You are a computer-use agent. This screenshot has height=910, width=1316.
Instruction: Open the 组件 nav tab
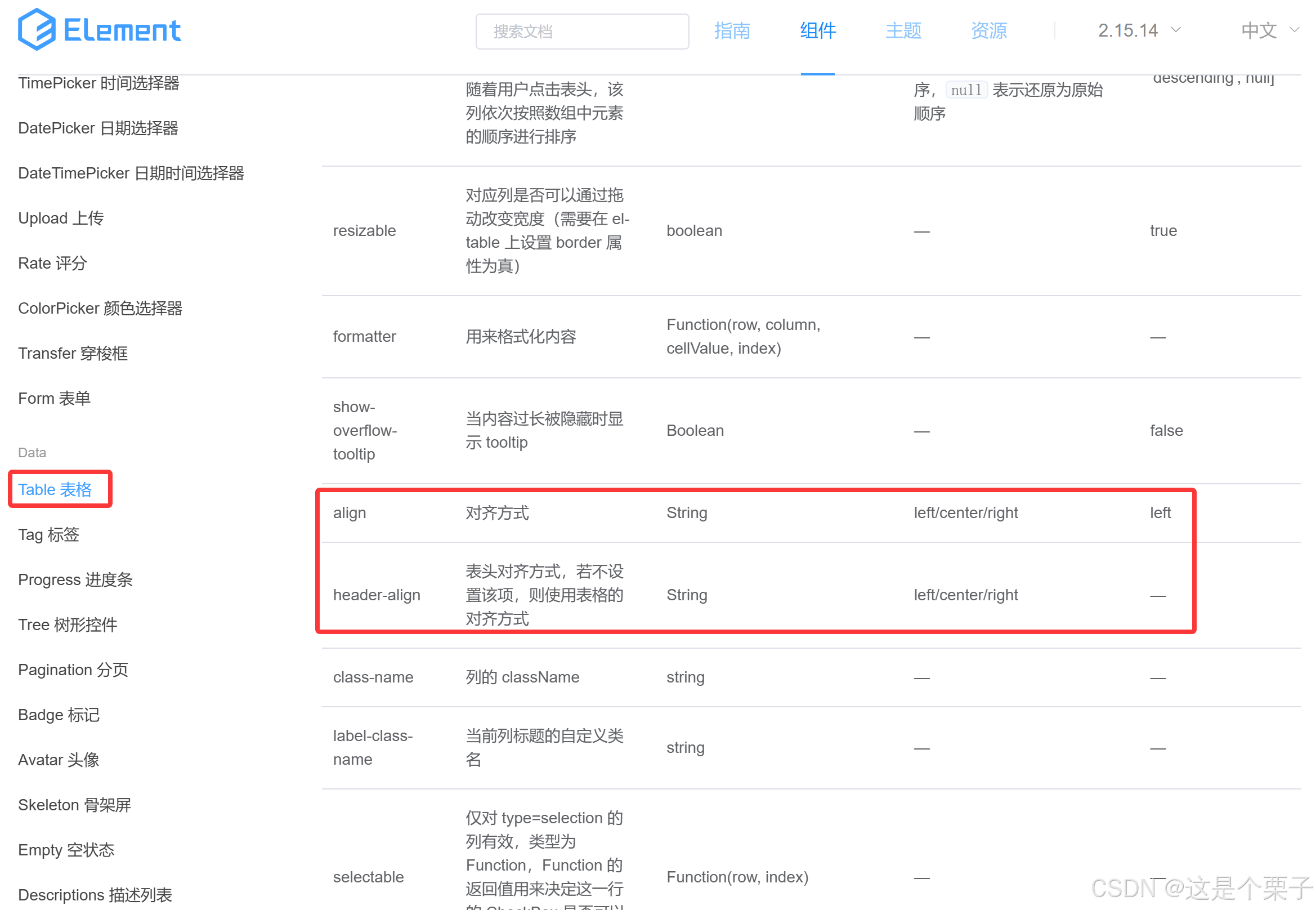click(x=817, y=31)
